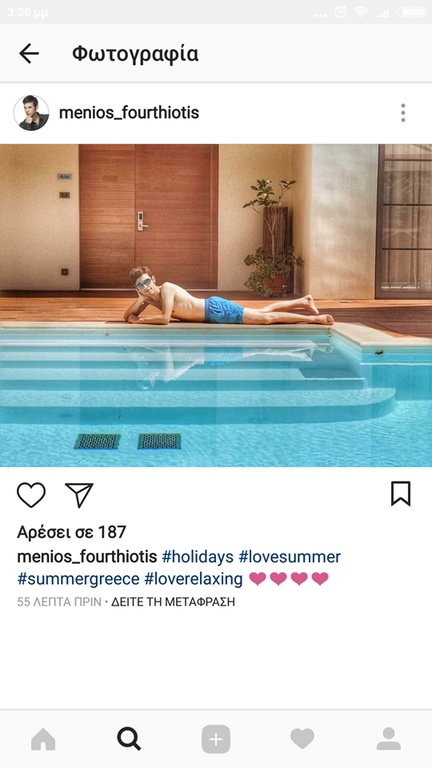Open activity heart tab in bottom bar
Image resolution: width=432 pixels, height=768 pixels.
click(x=302, y=739)
